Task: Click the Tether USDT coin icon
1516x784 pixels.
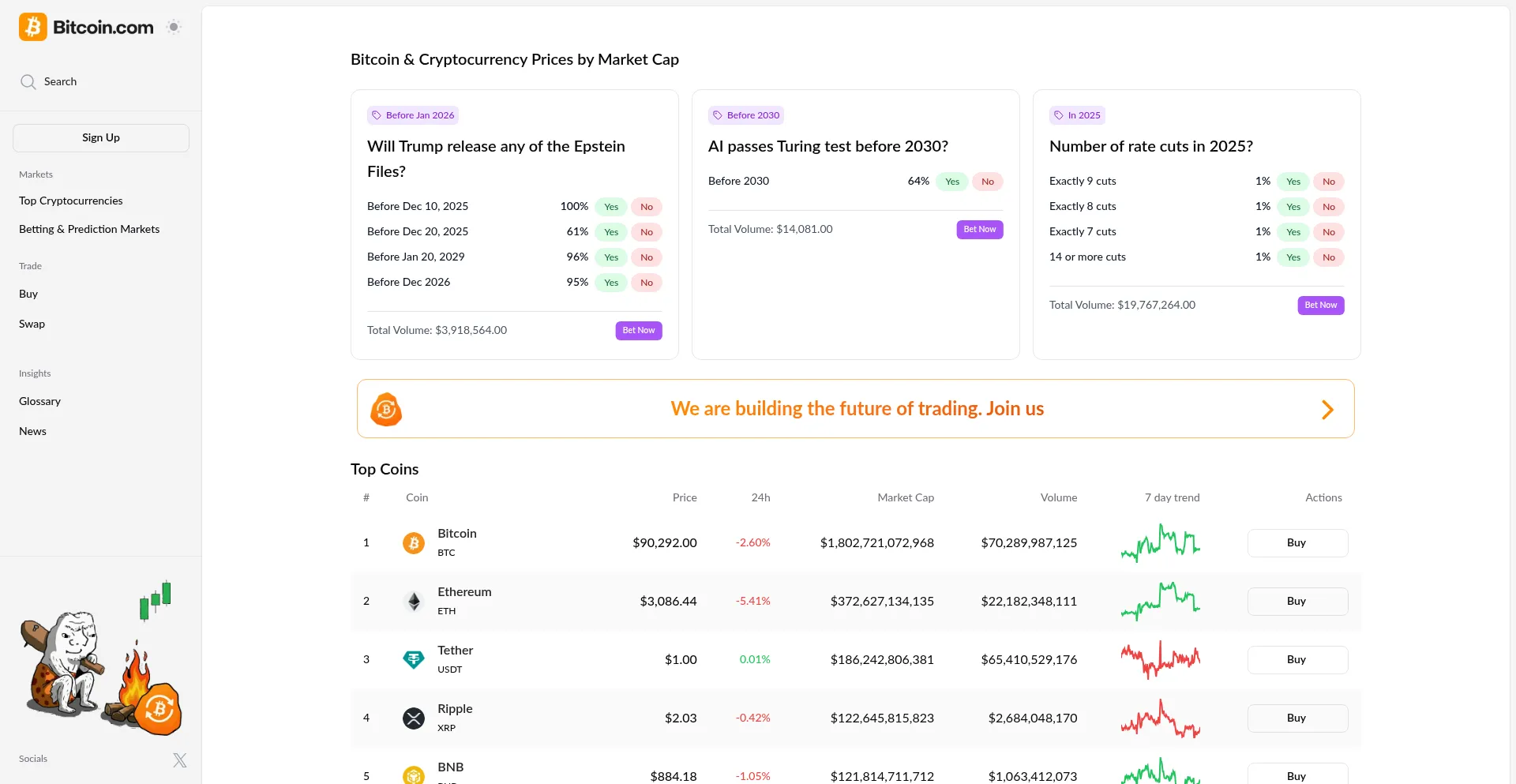Action: point(414,659)
